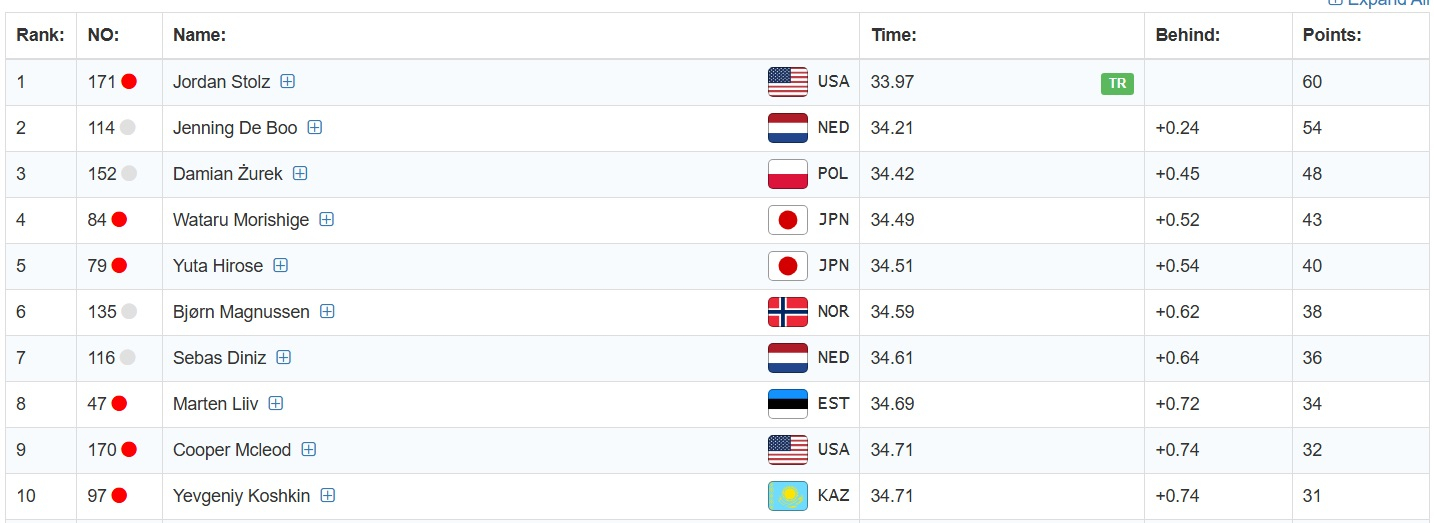The width and height of the screenshot is (1434, 523).
Task: Click plus icon next to Wataru Morishige
Action: [x=326, y=219]
